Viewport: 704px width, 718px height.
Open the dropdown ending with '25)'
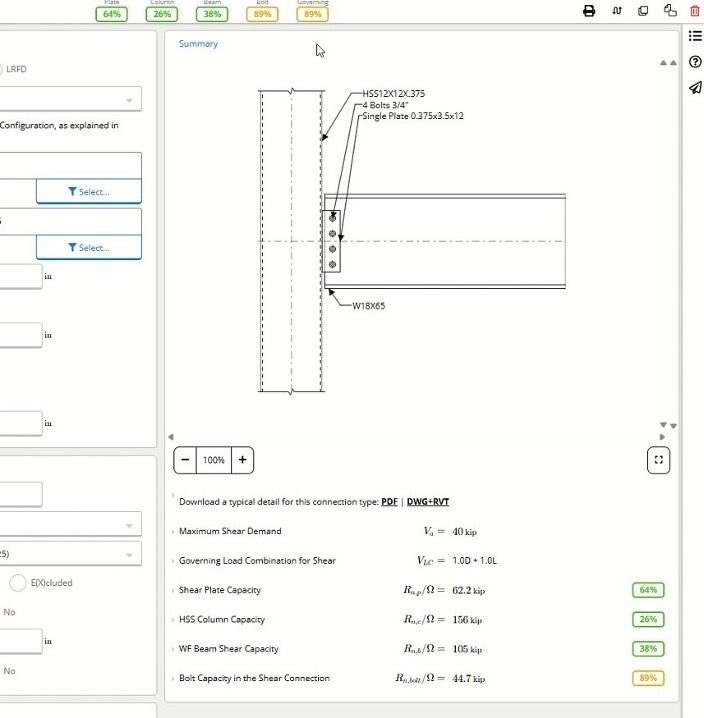tap(71, 554)
